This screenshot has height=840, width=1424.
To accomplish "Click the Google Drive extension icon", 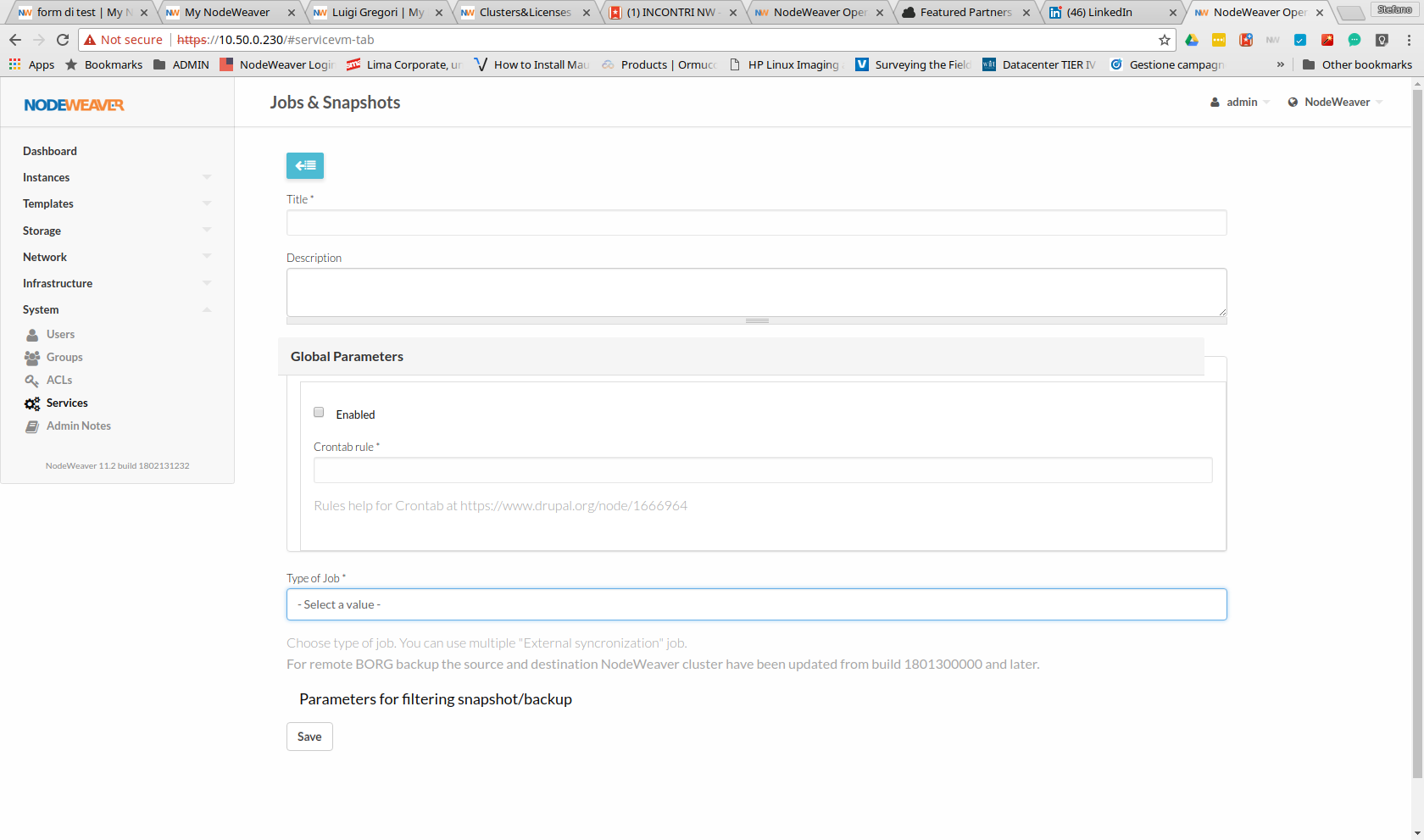I will click(1192, 40).
